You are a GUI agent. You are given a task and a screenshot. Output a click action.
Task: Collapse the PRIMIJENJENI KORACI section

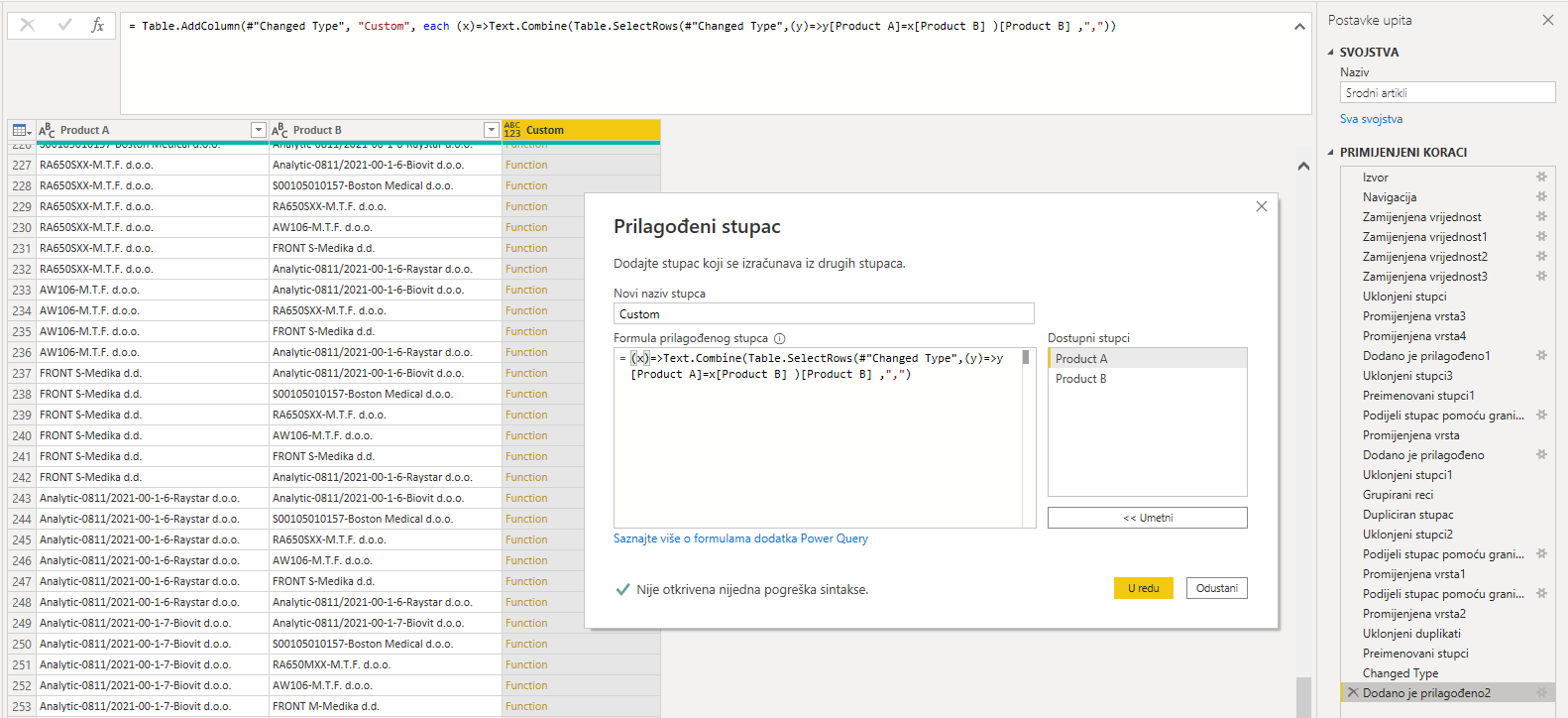(x=1331, y=153)
